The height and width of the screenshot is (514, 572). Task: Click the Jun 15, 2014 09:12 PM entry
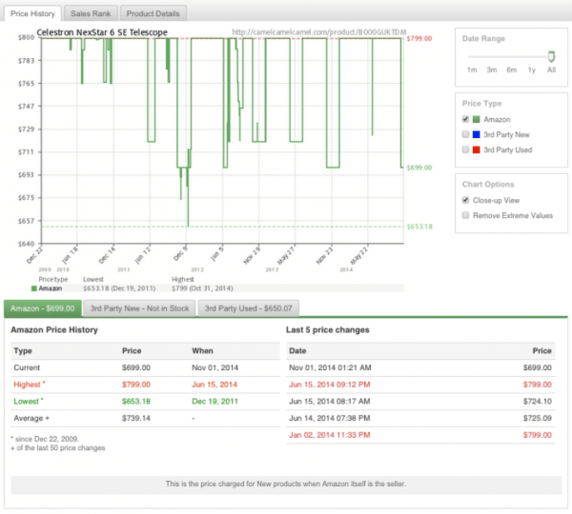click(x=329, y=384)
